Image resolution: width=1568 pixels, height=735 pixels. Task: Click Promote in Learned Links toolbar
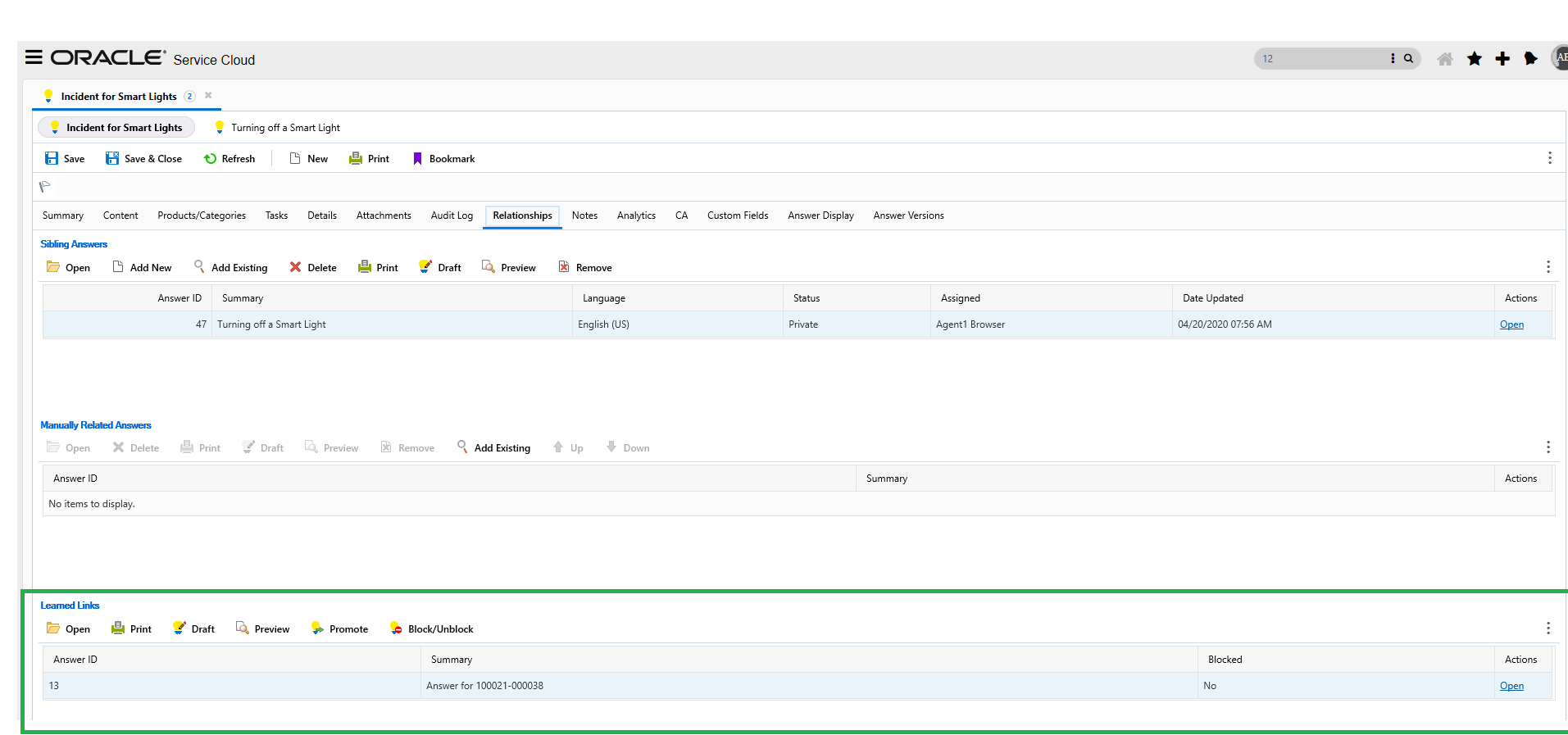[x=339, y=629]
